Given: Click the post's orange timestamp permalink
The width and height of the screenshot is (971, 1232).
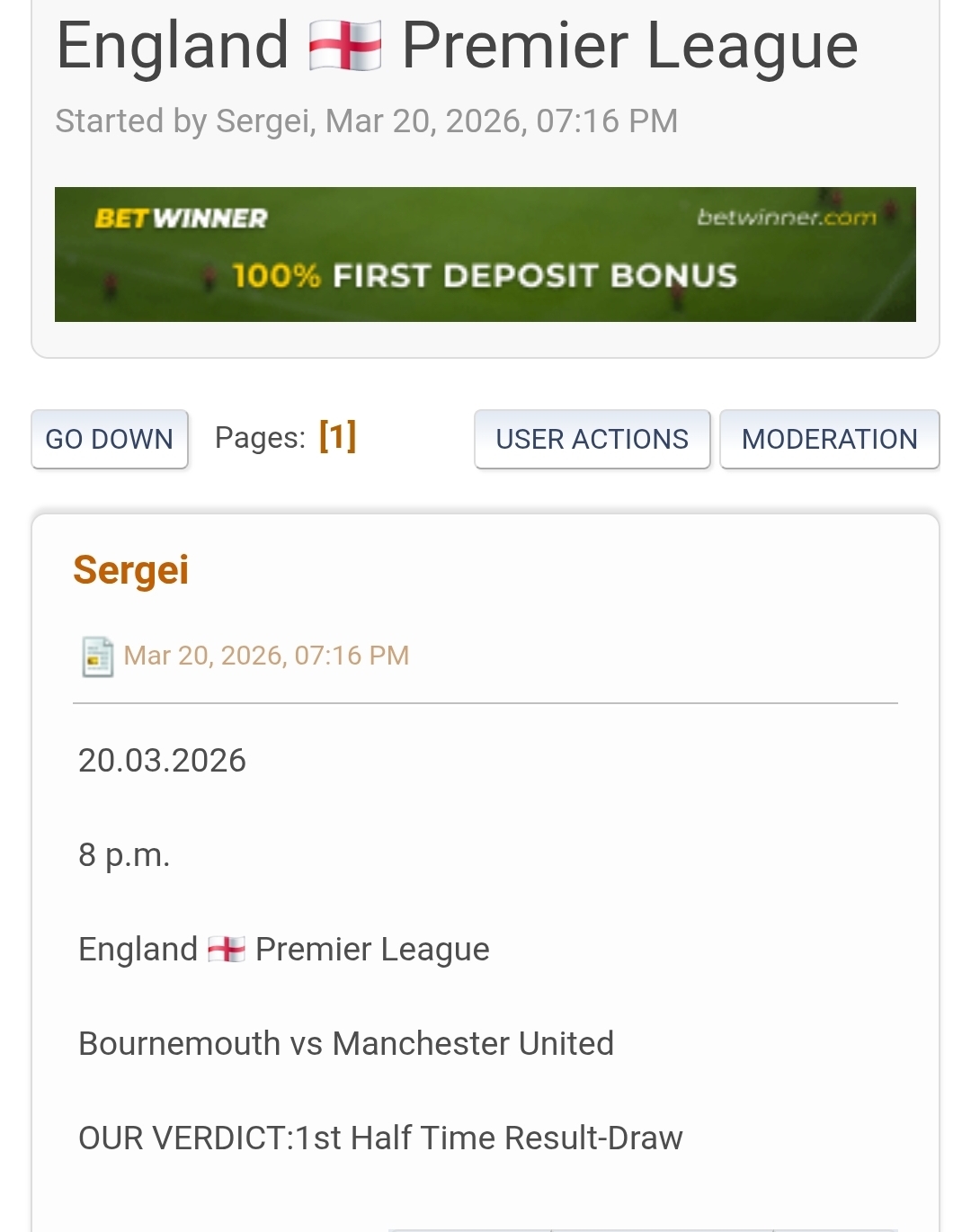Looking at the screenshot, I should [266, 656].
